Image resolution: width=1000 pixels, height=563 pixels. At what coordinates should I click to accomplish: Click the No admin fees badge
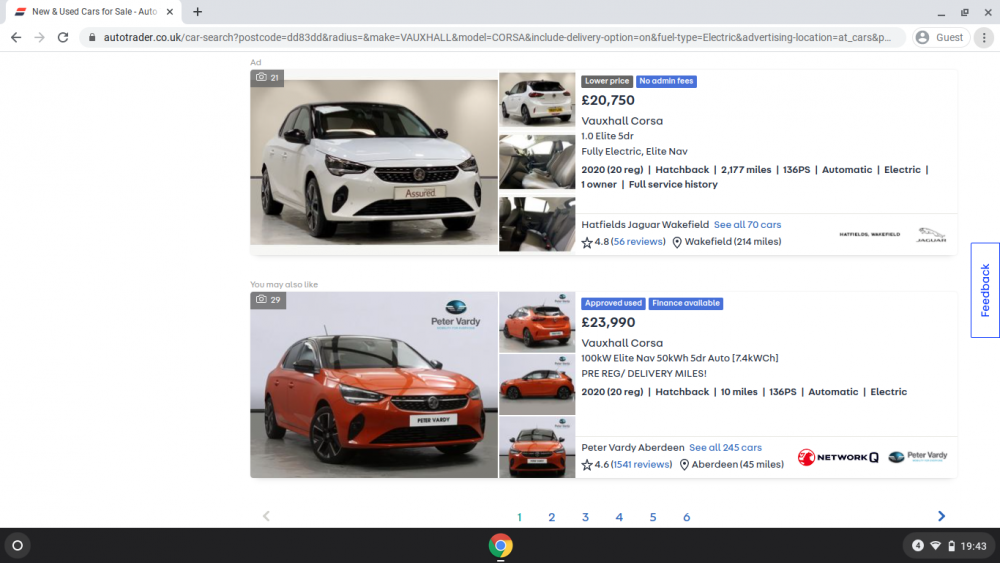(666, 81)
